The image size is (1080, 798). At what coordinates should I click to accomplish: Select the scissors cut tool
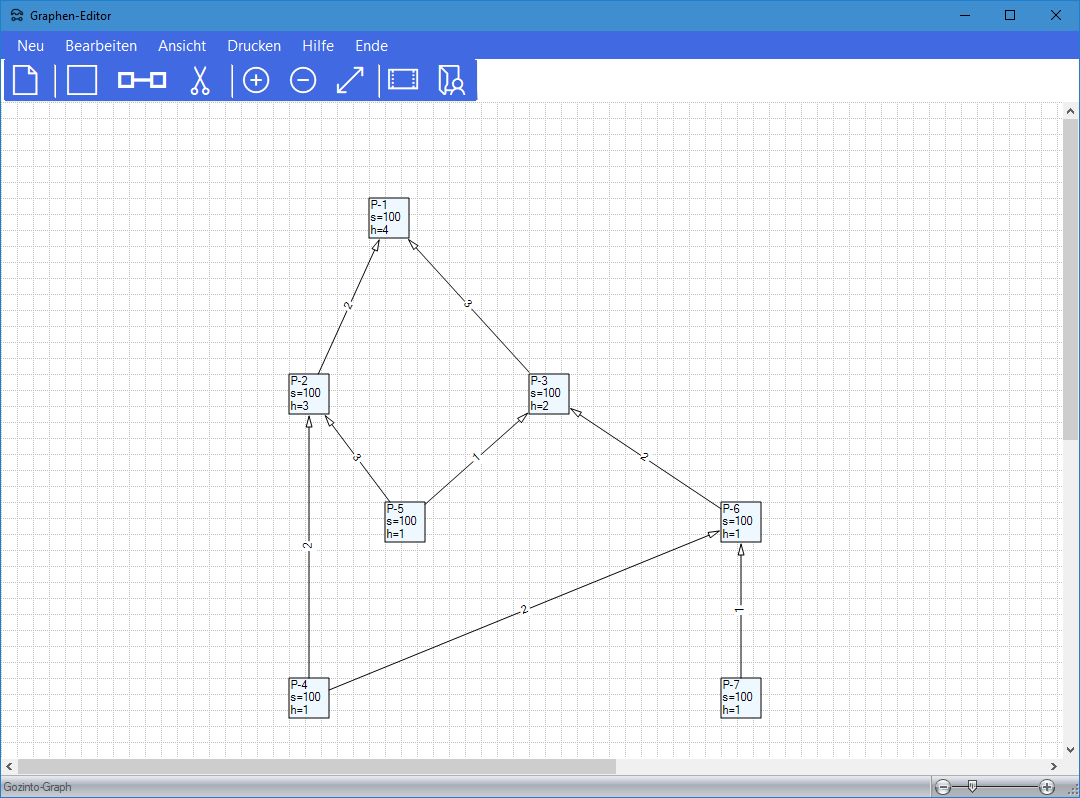(200, 80)
